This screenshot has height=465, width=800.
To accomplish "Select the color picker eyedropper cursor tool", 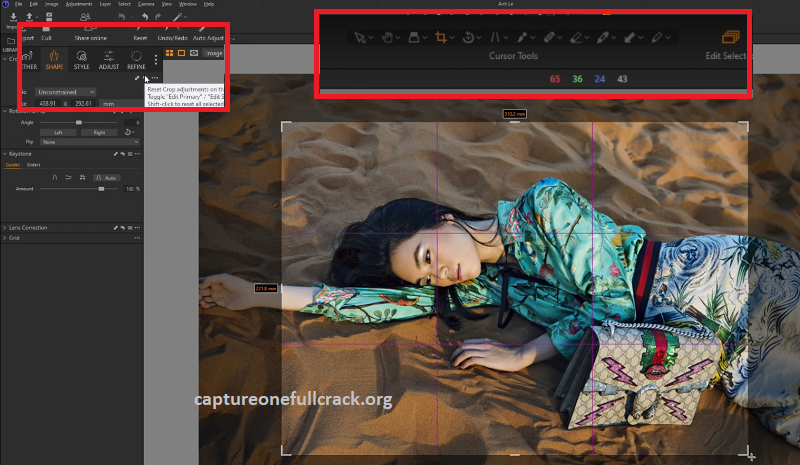I will pos(603,37).
